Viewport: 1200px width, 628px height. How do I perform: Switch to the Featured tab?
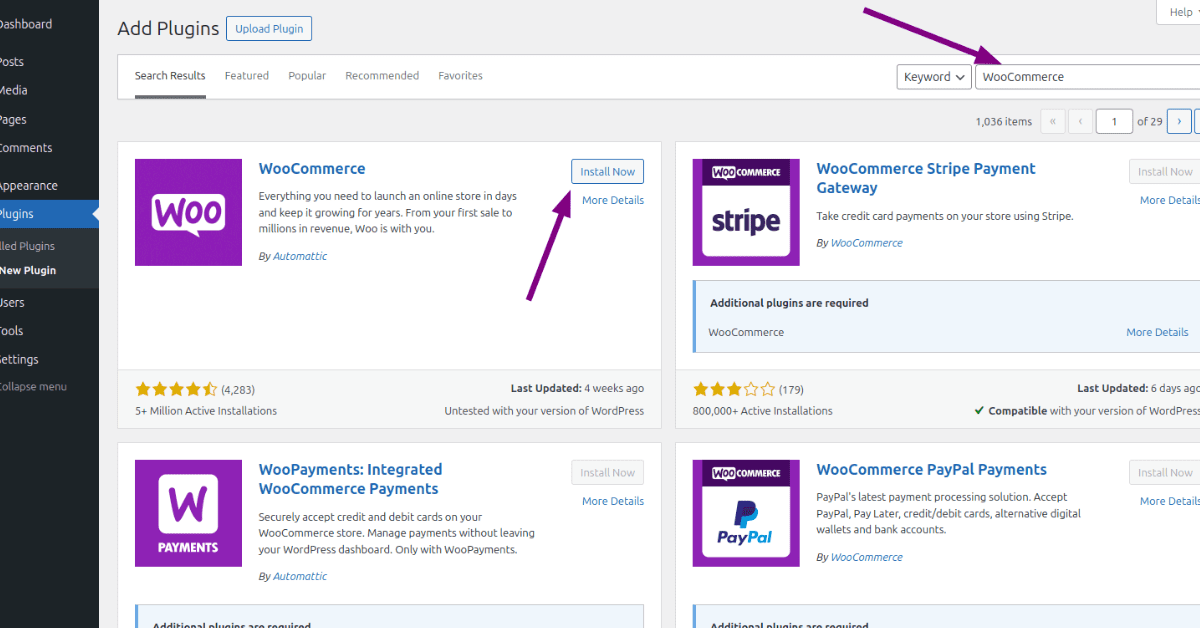[246, 76]
